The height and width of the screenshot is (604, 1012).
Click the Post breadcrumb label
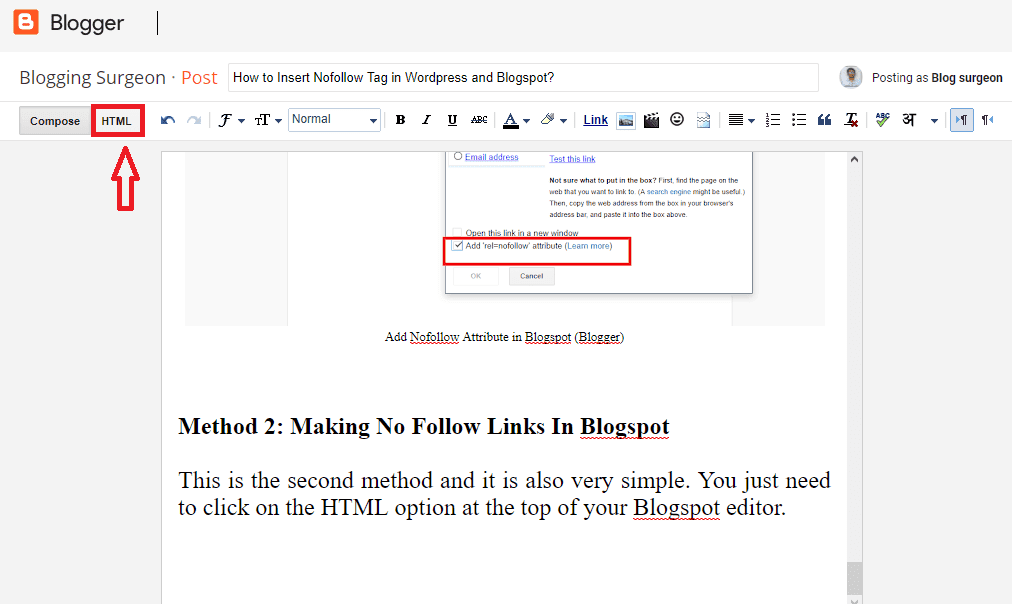coord(199,77)
